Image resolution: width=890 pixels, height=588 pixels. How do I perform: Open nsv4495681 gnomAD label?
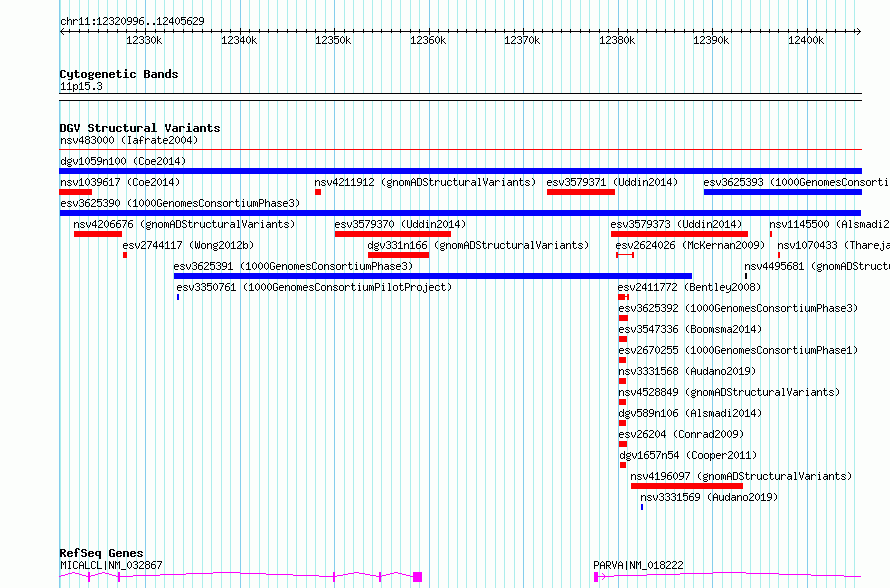point(817,266)
